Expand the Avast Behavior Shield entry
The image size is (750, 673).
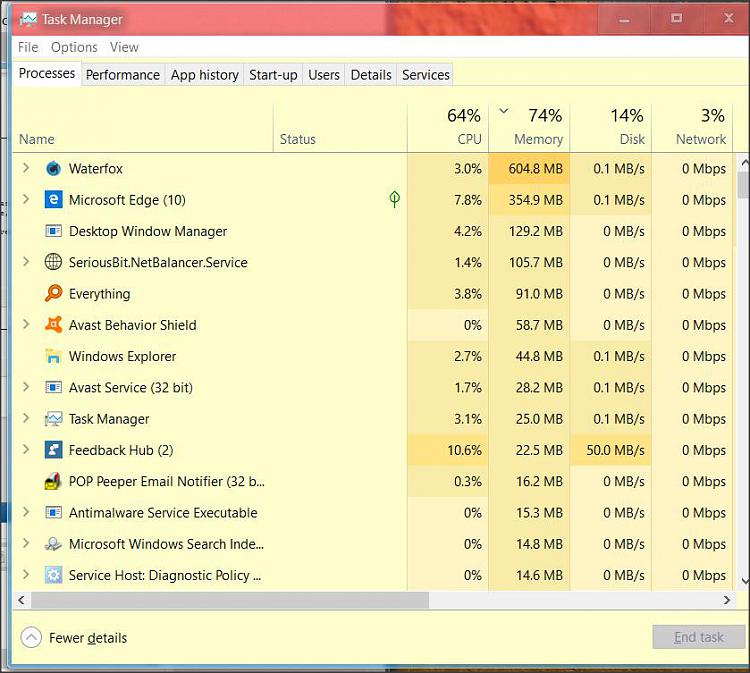coord(26,324)
